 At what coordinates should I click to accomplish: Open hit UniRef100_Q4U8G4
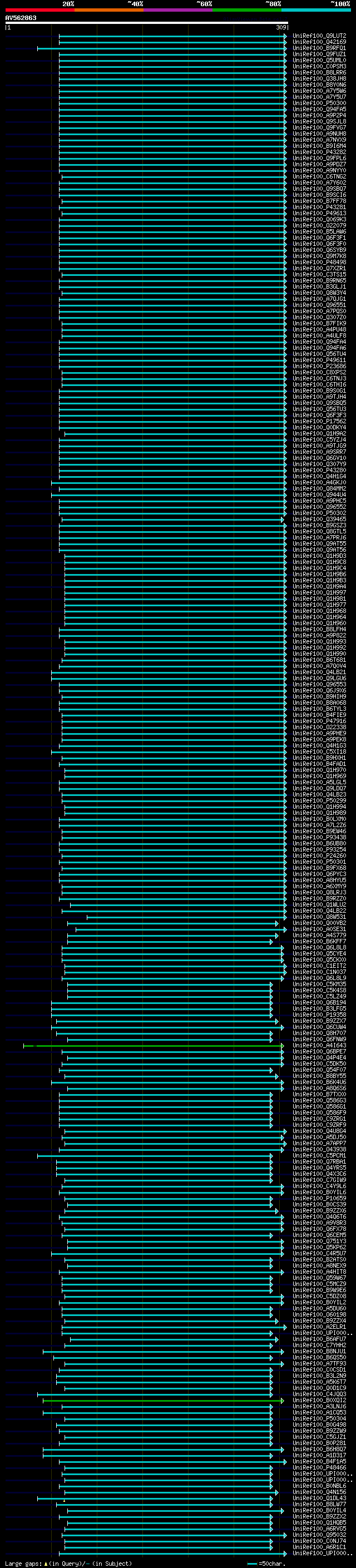pyautogui.click(x=319, y=1131)
